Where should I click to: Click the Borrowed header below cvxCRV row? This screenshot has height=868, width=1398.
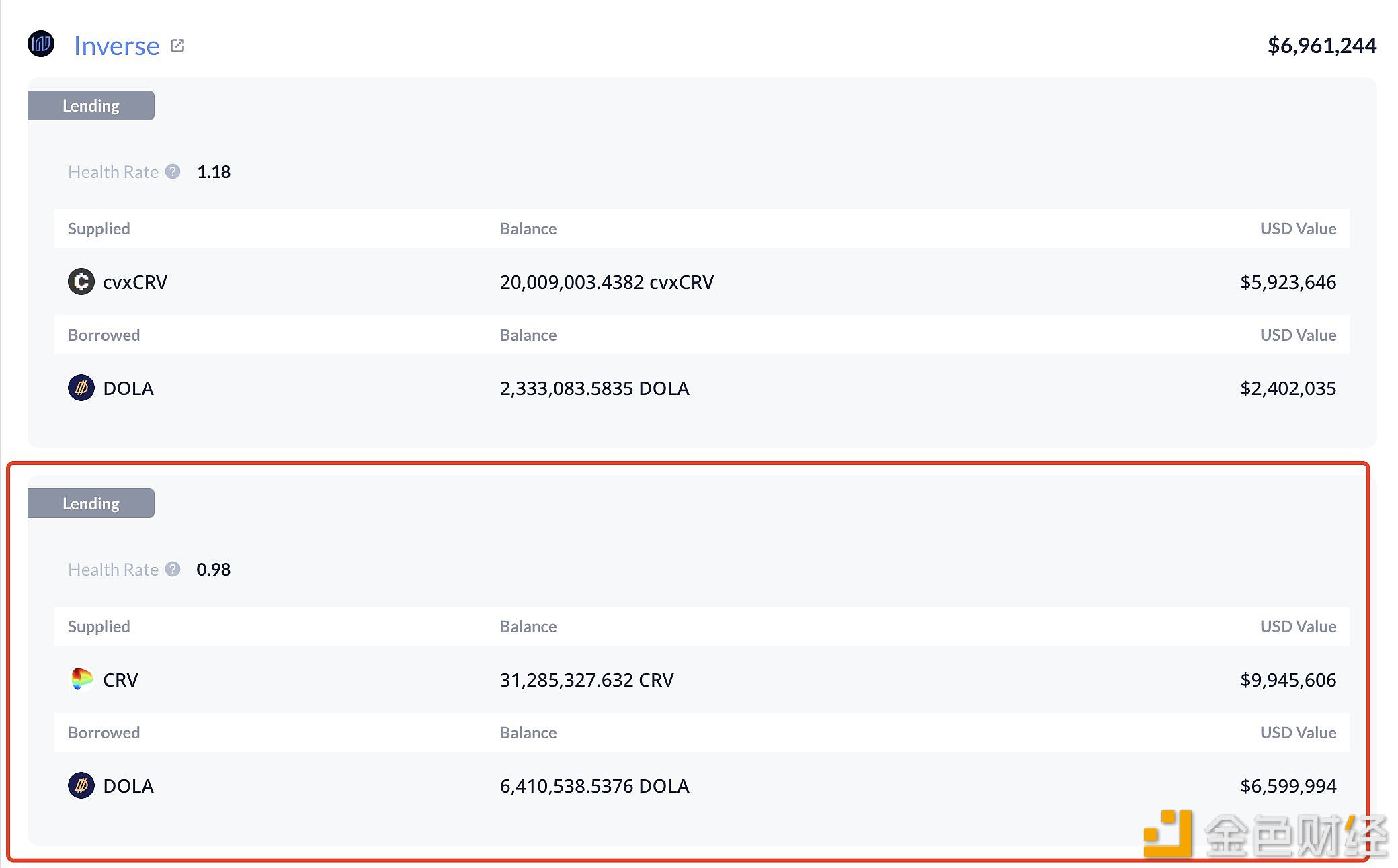click(104, 335)
